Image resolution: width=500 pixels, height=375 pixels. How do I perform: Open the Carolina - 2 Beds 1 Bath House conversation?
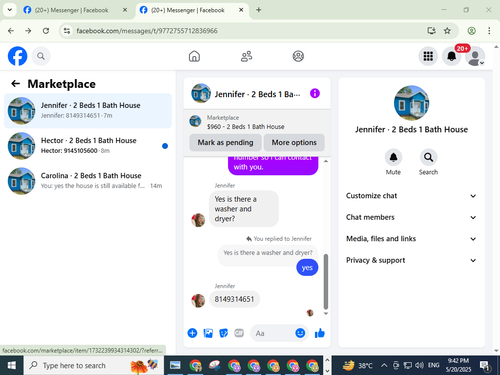click(x=88, y=181)
